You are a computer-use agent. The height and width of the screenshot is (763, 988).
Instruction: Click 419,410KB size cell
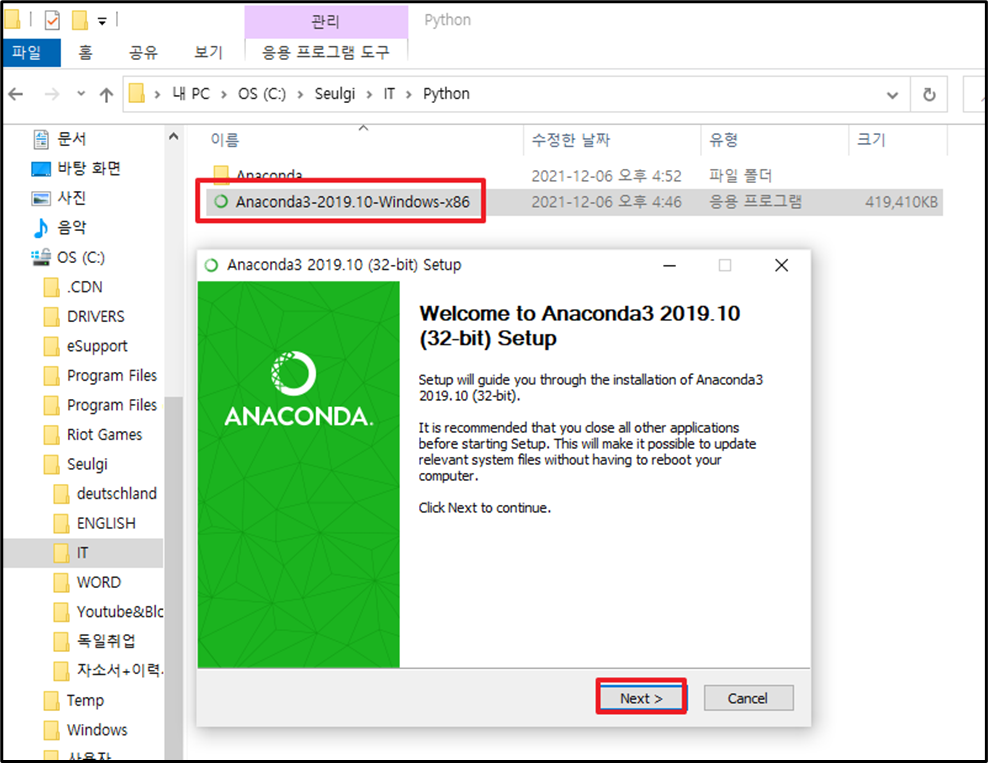[x=901, y=202]
